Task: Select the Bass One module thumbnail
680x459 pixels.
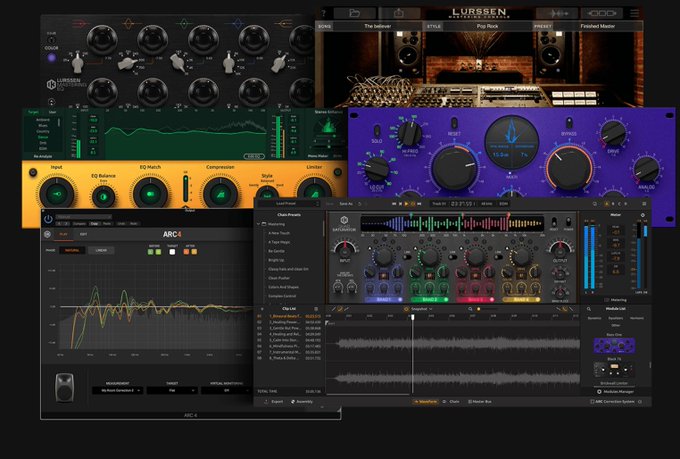Action: 614,346
